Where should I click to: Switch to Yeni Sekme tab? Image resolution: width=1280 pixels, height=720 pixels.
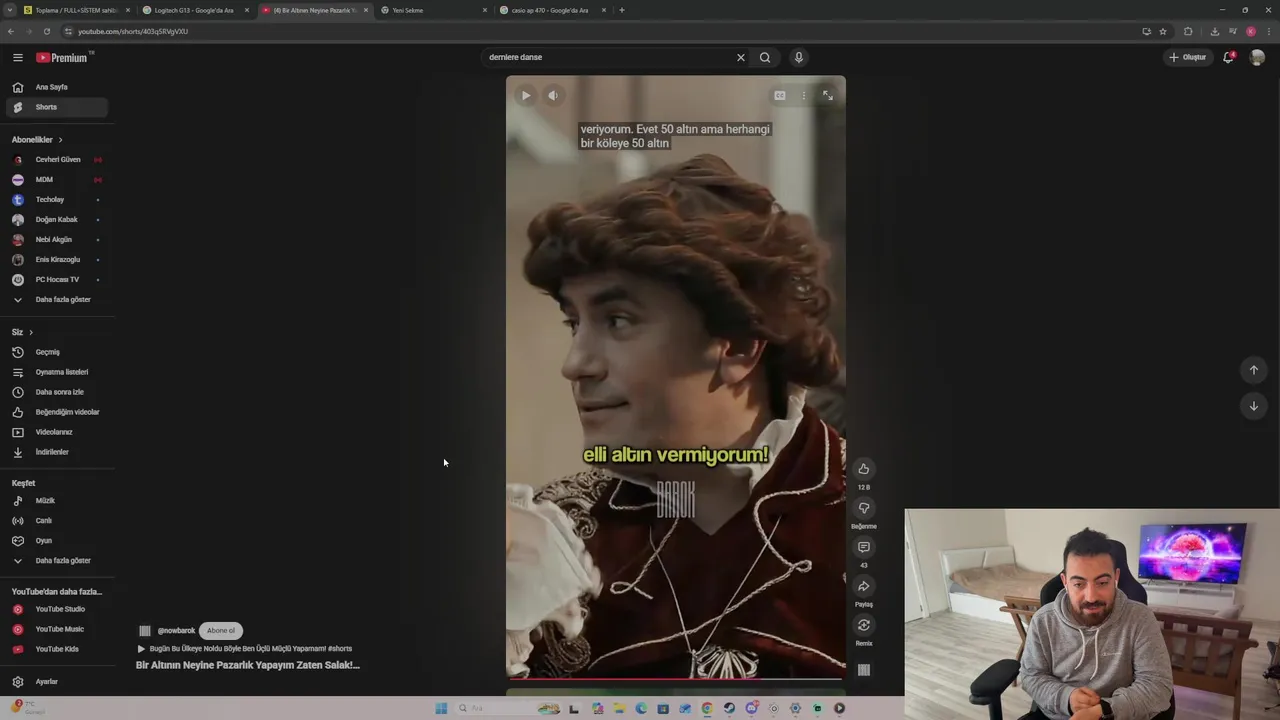pyautogui.click(x=432, y=10)
